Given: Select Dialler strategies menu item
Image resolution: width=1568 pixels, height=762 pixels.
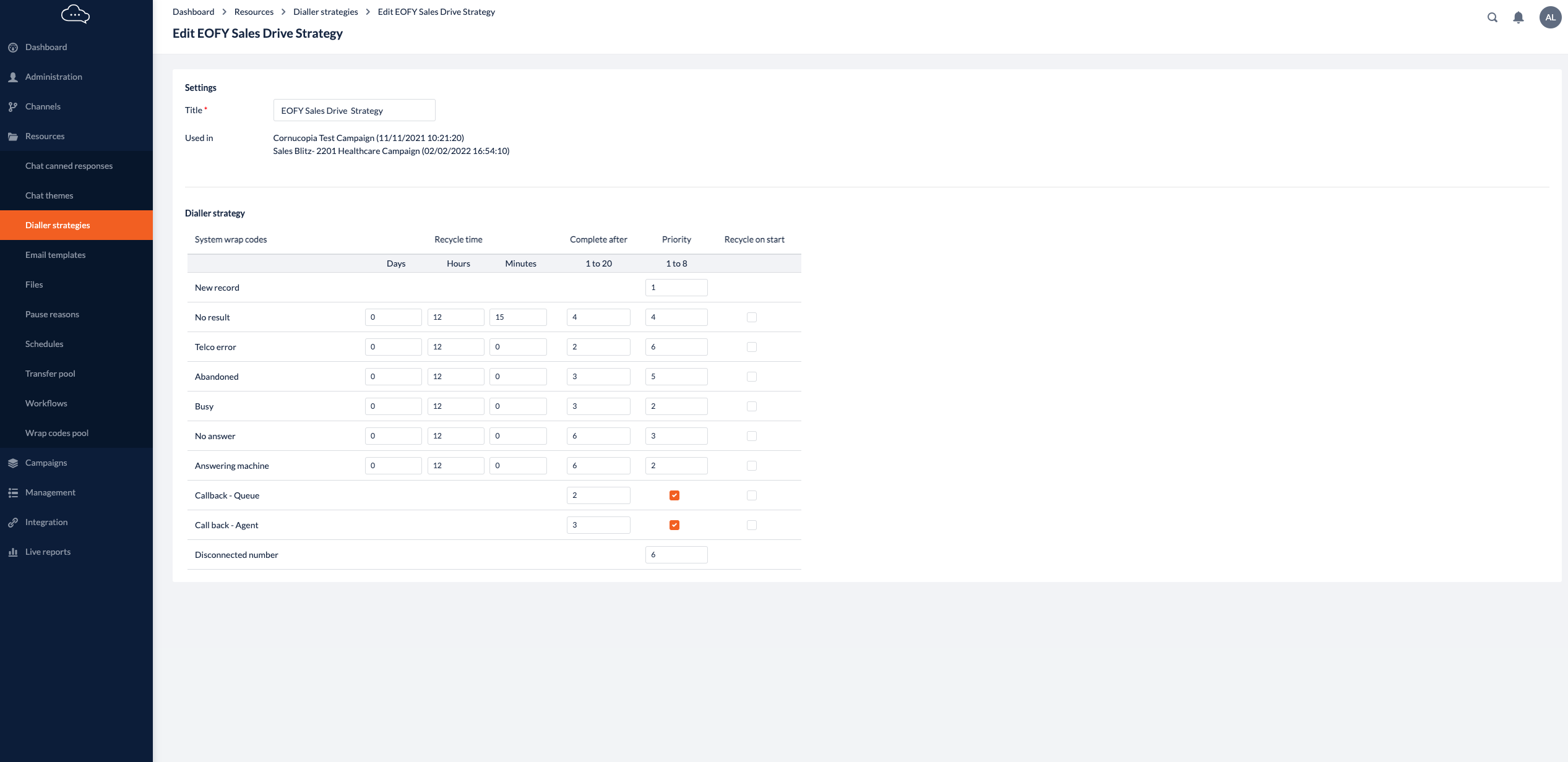Looking at the screenshot, I should (57, 225).
